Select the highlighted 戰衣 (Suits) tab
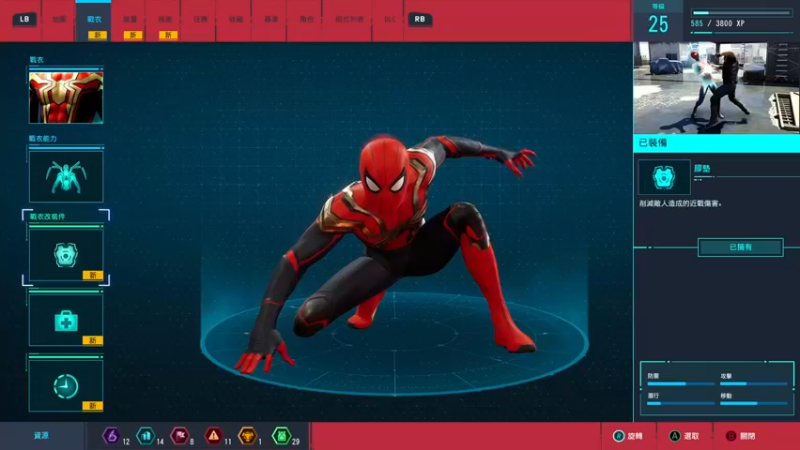800x450 pixels. [x=94, y=19]
